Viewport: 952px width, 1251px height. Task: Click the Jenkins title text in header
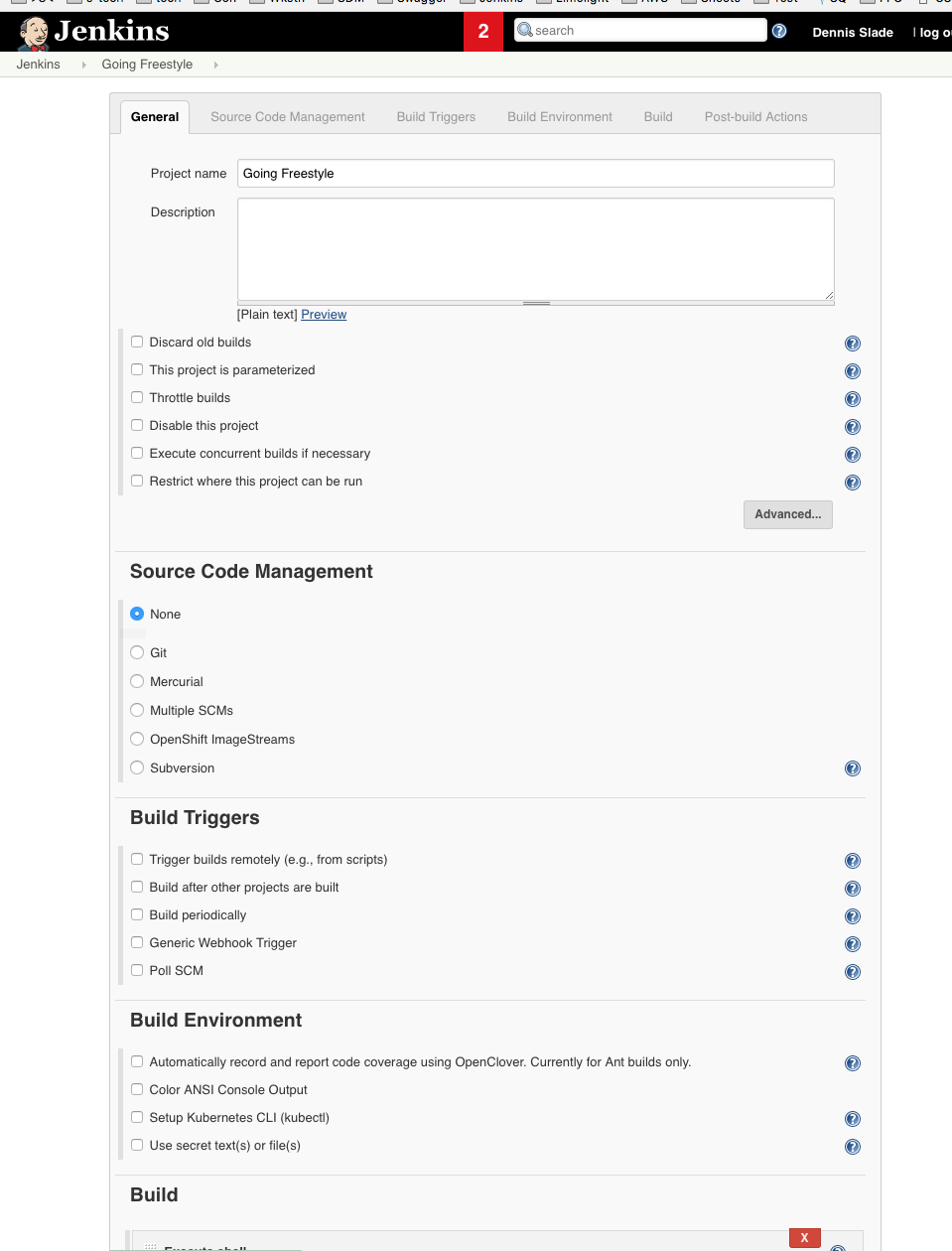111,31
